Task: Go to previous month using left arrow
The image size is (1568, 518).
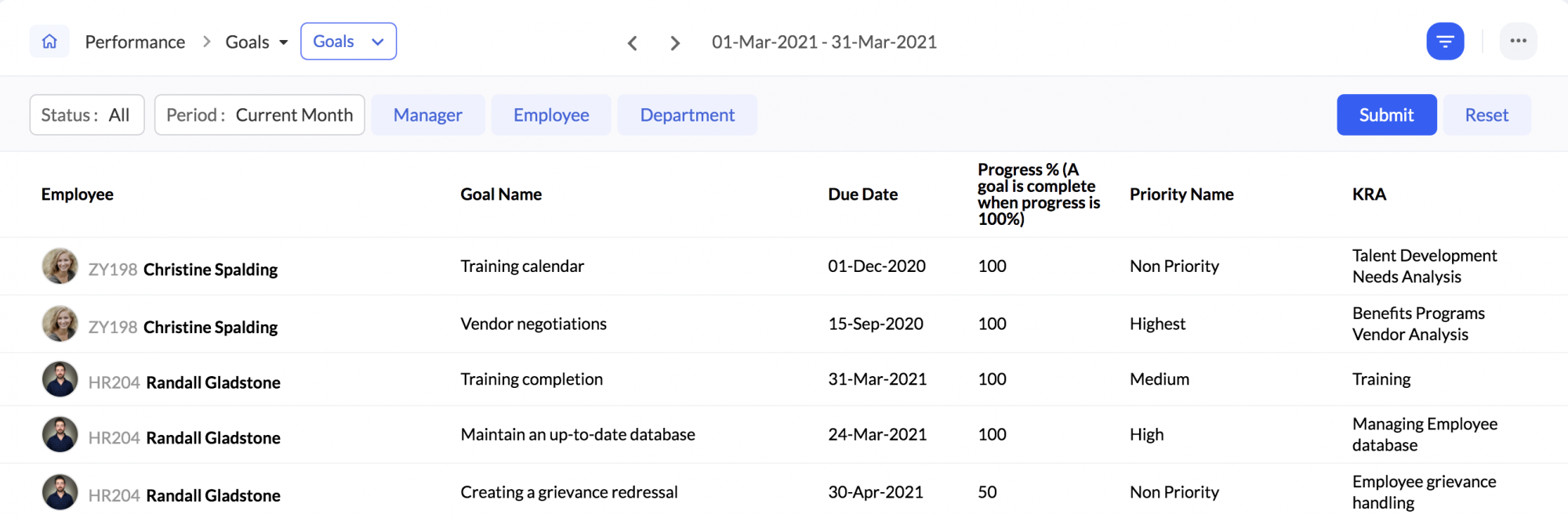Action: click(x=633, y=42)
